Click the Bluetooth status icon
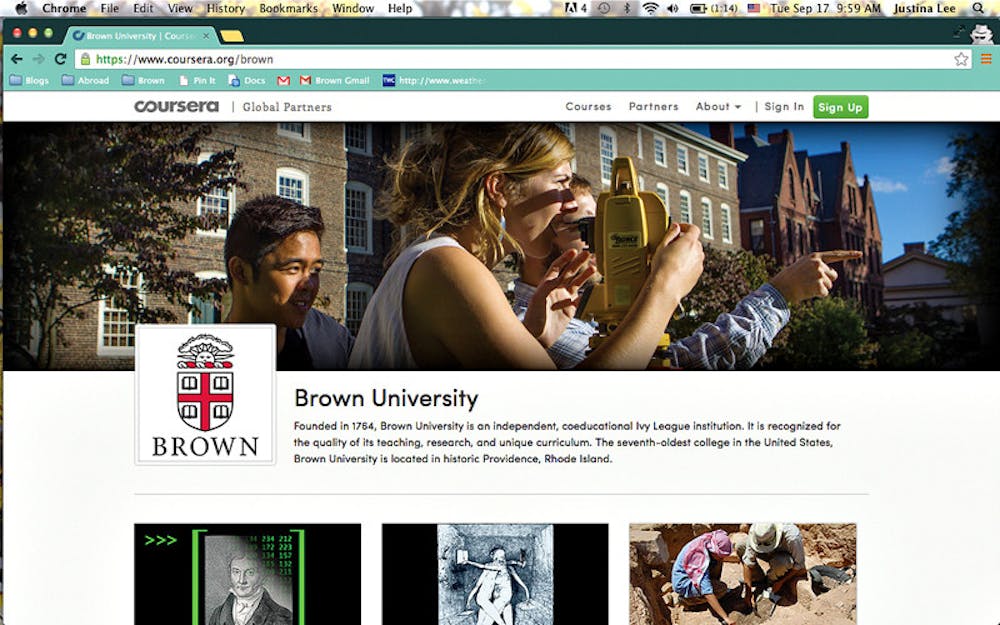The width and height of the screenshot is (1000, 625). (x=627, y=8)
